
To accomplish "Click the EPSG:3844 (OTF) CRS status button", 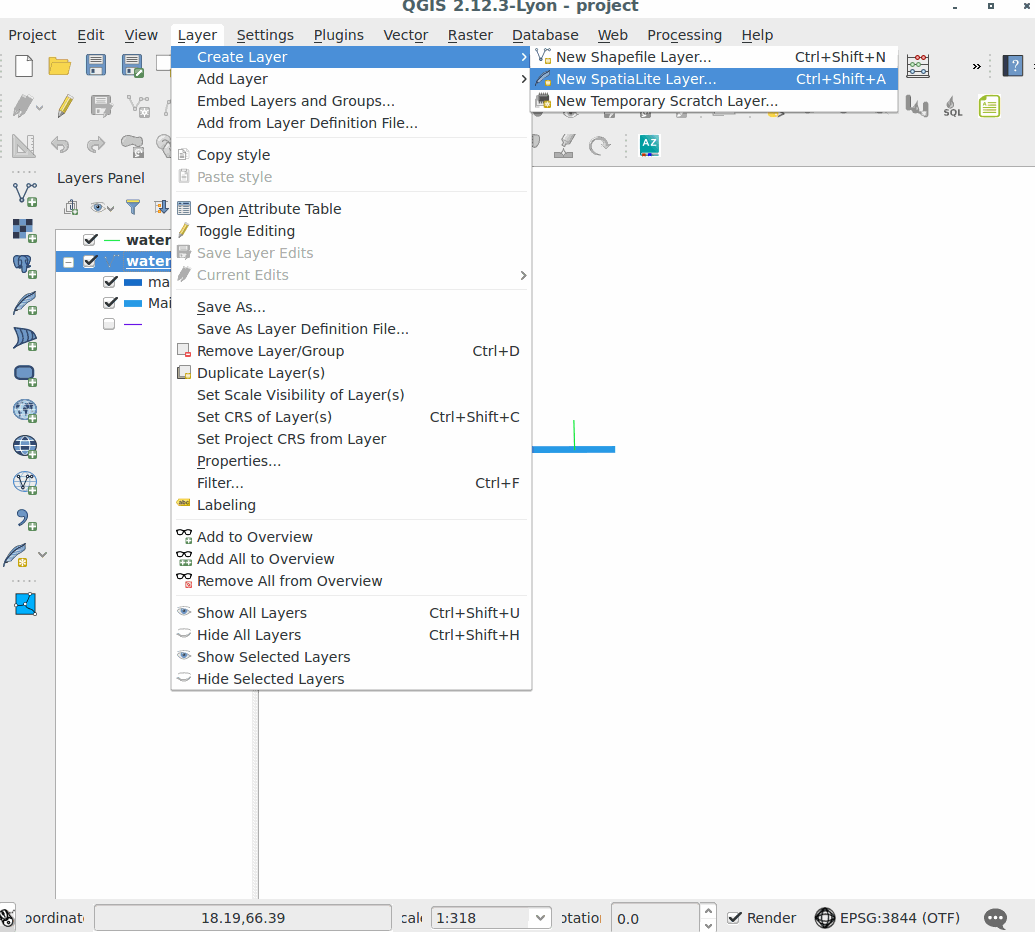I will point(887,918).
